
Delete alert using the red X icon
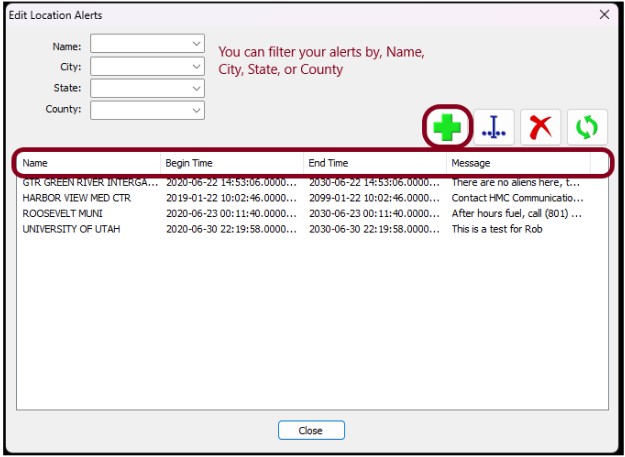click(x=540, y=127)
